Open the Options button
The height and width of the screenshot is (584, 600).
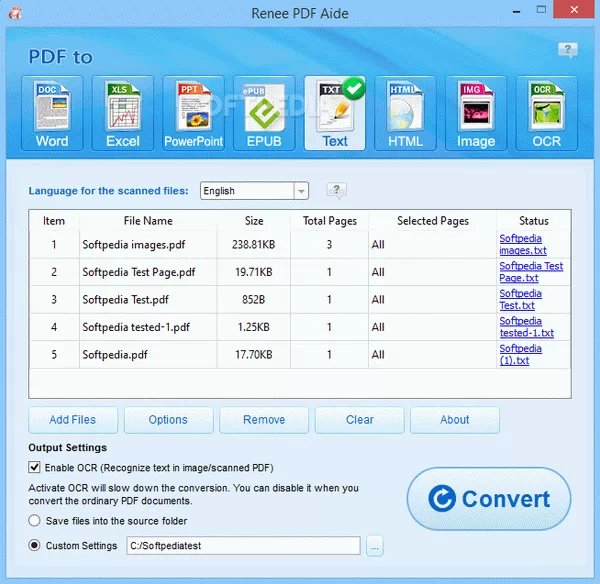(x=168, y=420)
